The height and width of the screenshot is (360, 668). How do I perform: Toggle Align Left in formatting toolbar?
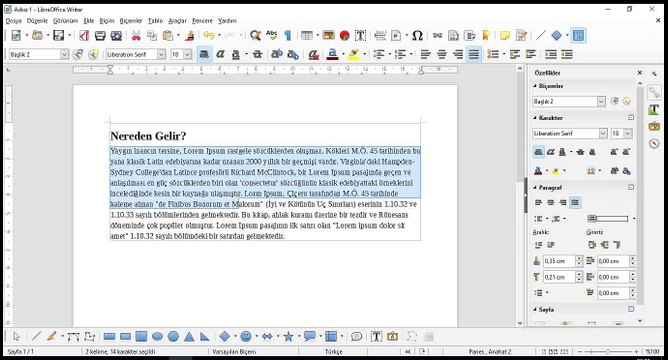(x=425, y=55)
